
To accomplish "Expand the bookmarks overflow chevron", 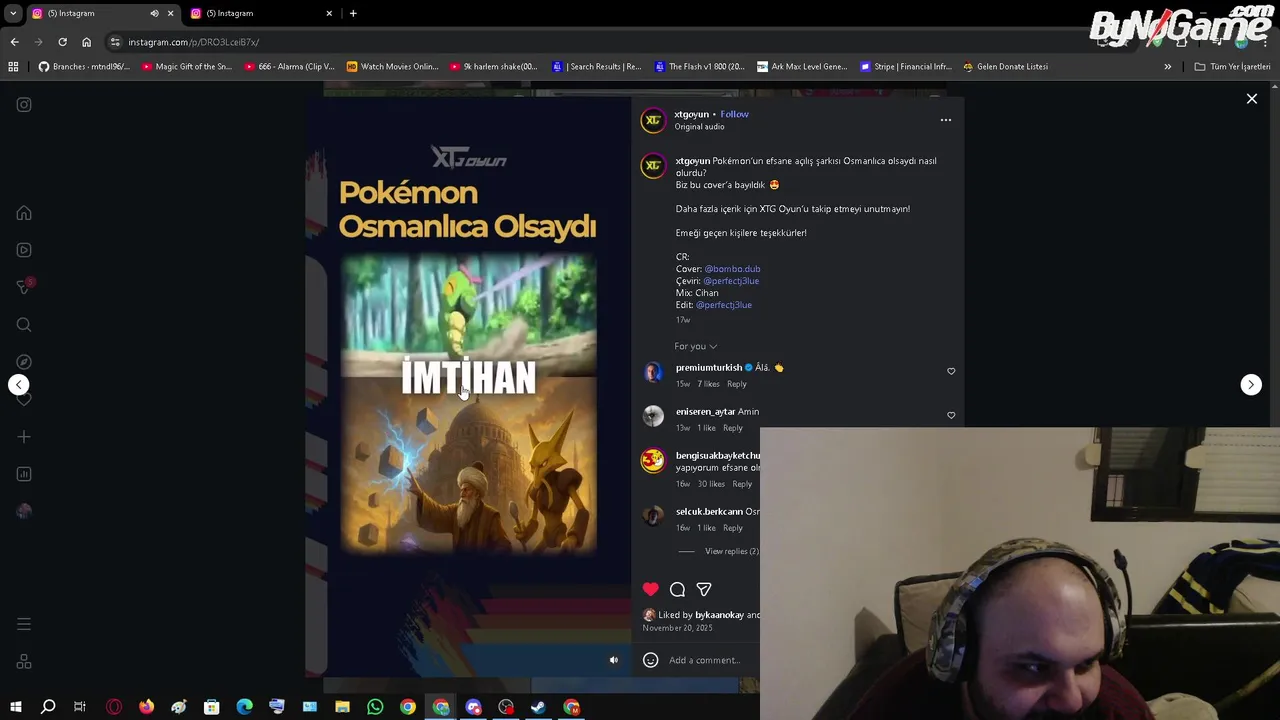I will point(1167,67).
